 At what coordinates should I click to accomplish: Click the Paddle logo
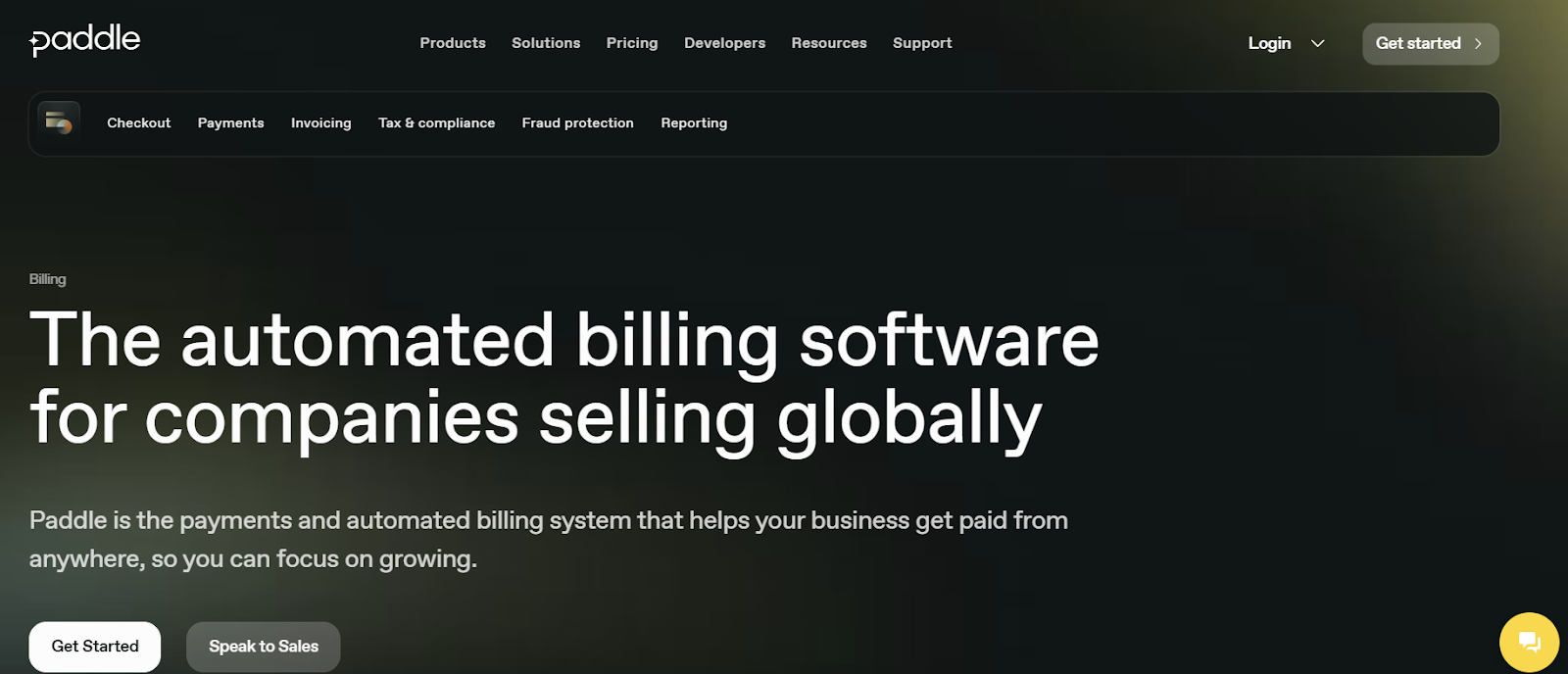[85, 40]
